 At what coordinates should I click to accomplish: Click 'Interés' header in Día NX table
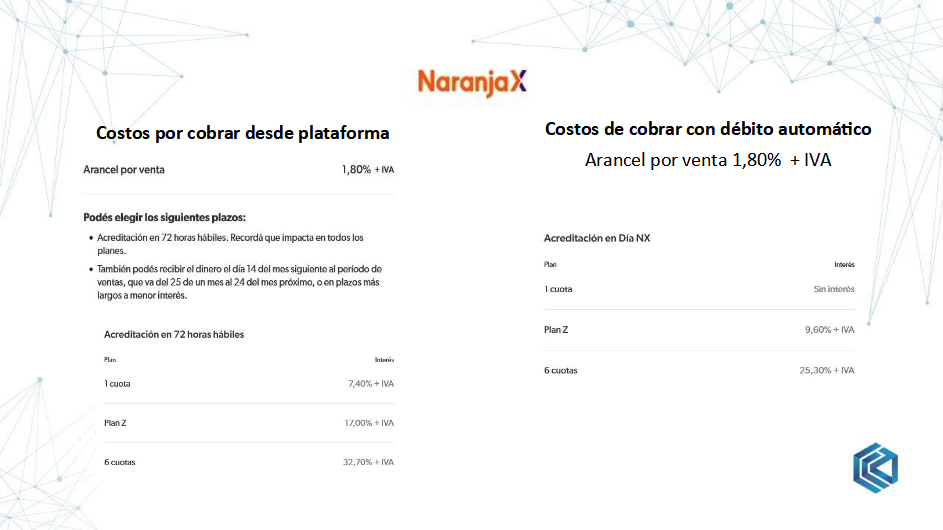pos(844,265)
